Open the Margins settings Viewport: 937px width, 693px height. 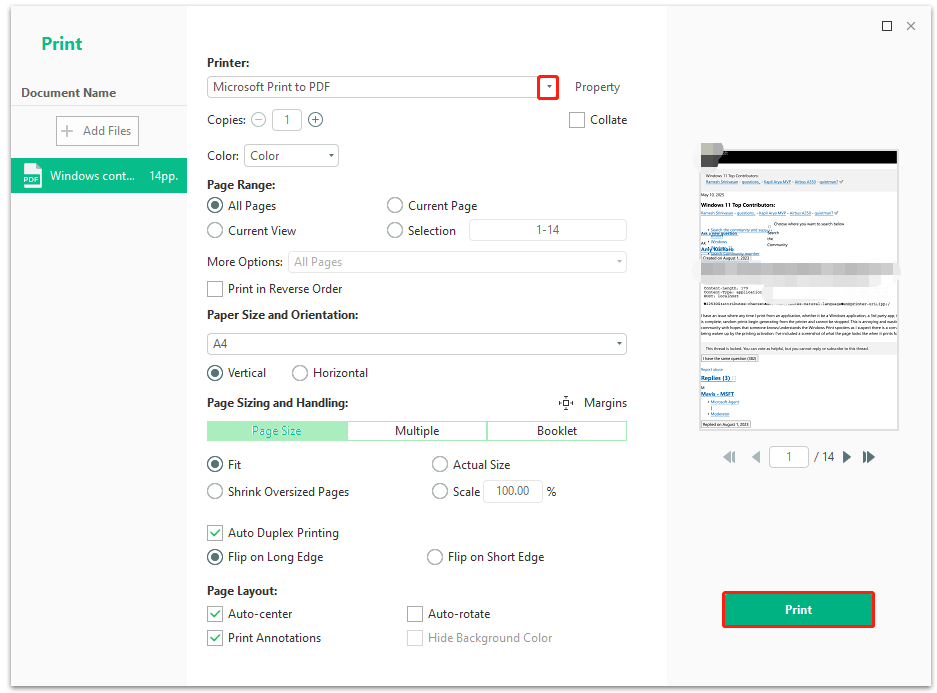pyautogui.click(x=605, y=403)
